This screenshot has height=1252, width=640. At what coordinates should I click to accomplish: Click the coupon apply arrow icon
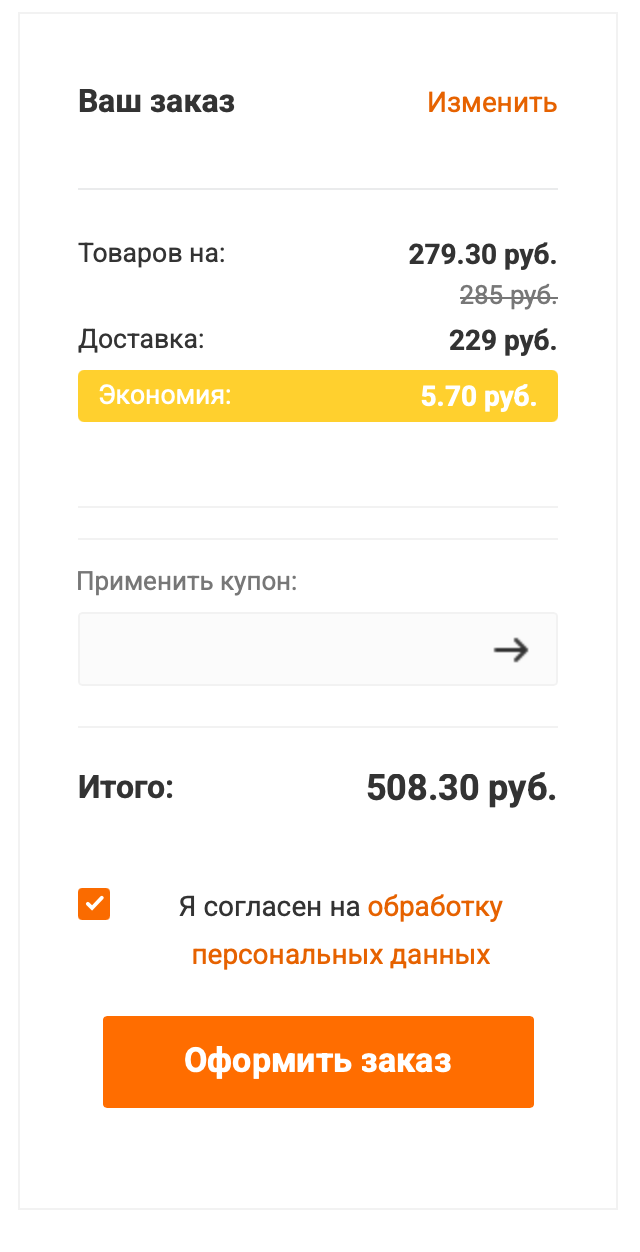[511, 650]
